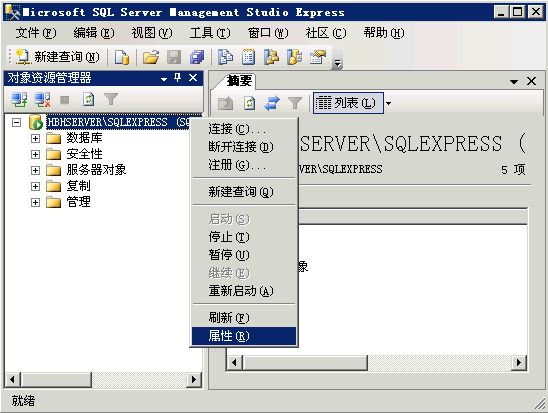Open the 视图(V) menu
548x413 pixels.
[x=152, y=33]
